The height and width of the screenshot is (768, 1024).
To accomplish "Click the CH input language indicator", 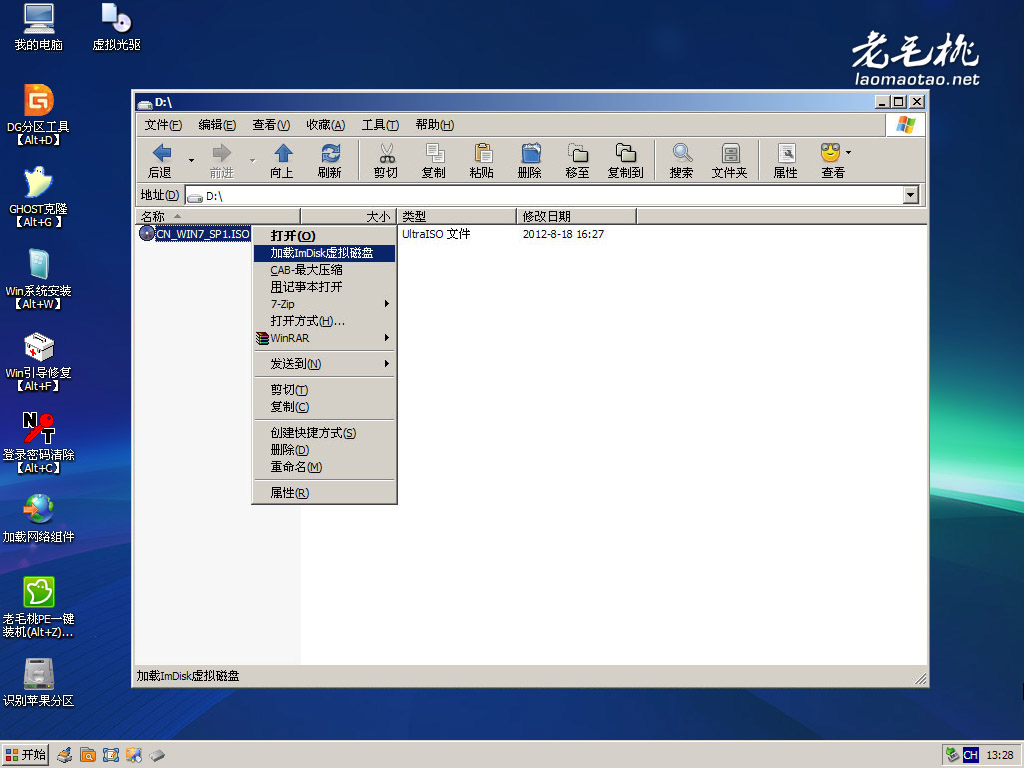I will pos(970,756).
